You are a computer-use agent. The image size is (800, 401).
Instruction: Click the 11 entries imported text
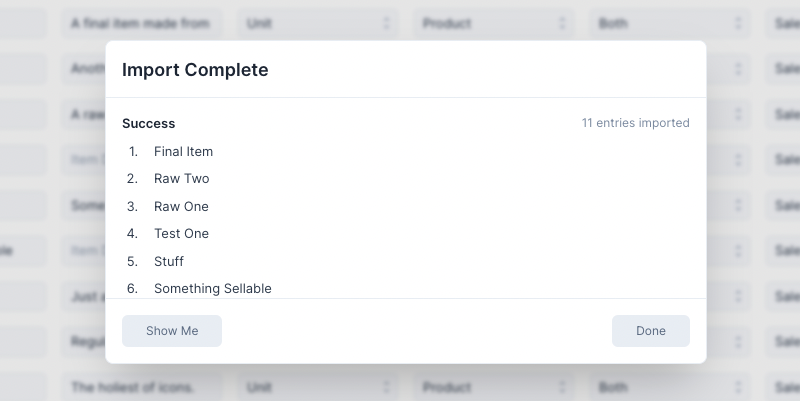[635, 123]
